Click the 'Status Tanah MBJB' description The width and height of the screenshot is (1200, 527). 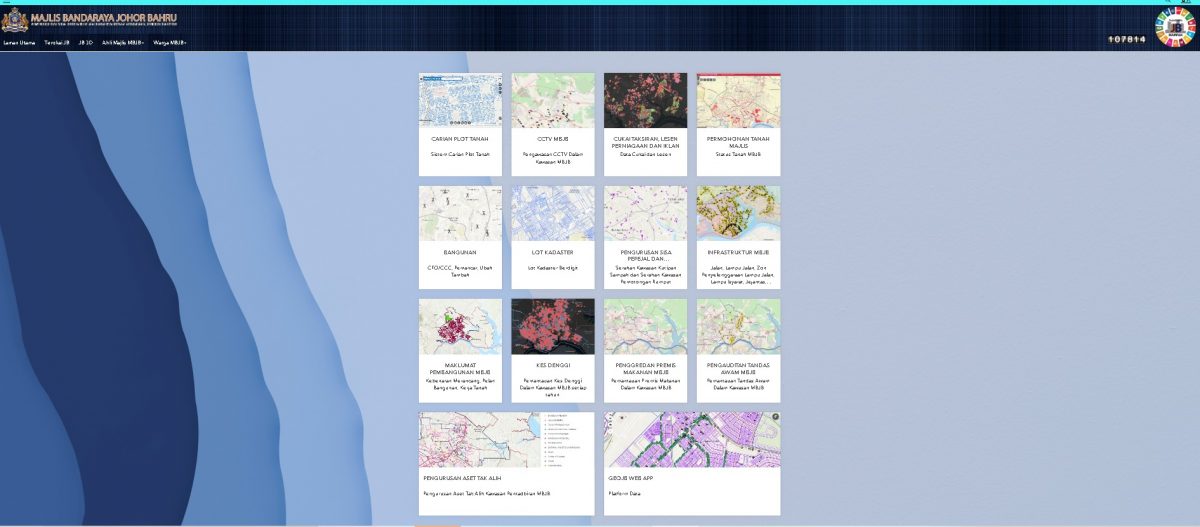coord(738,155)
